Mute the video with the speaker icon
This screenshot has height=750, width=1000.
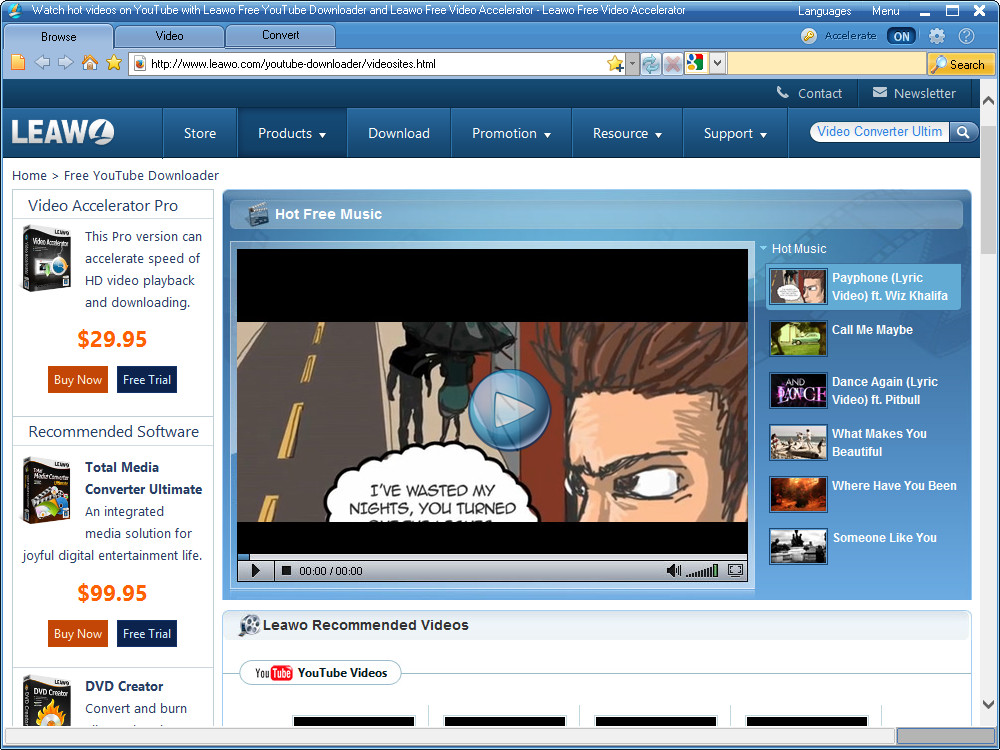click(673, 570)
